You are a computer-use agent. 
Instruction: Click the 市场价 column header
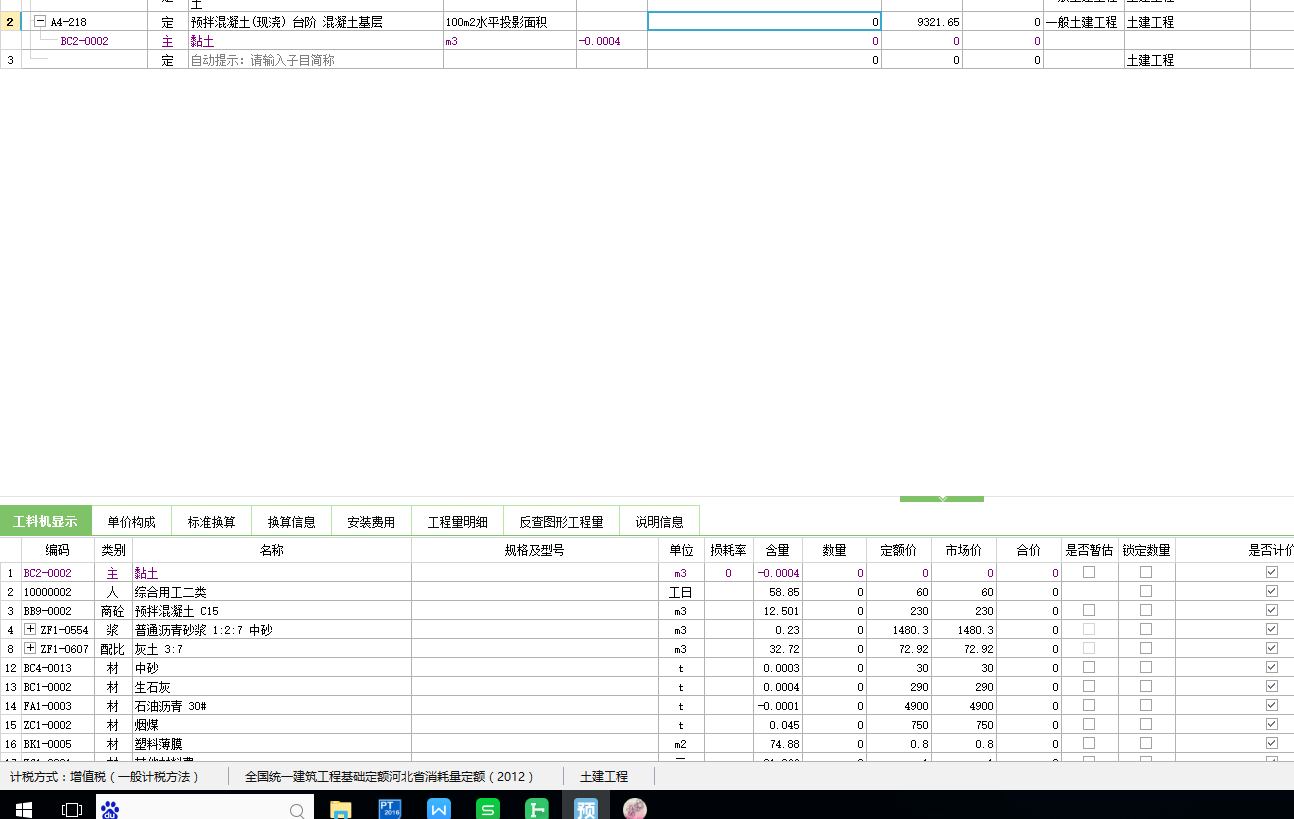click(x=964, y=550)
